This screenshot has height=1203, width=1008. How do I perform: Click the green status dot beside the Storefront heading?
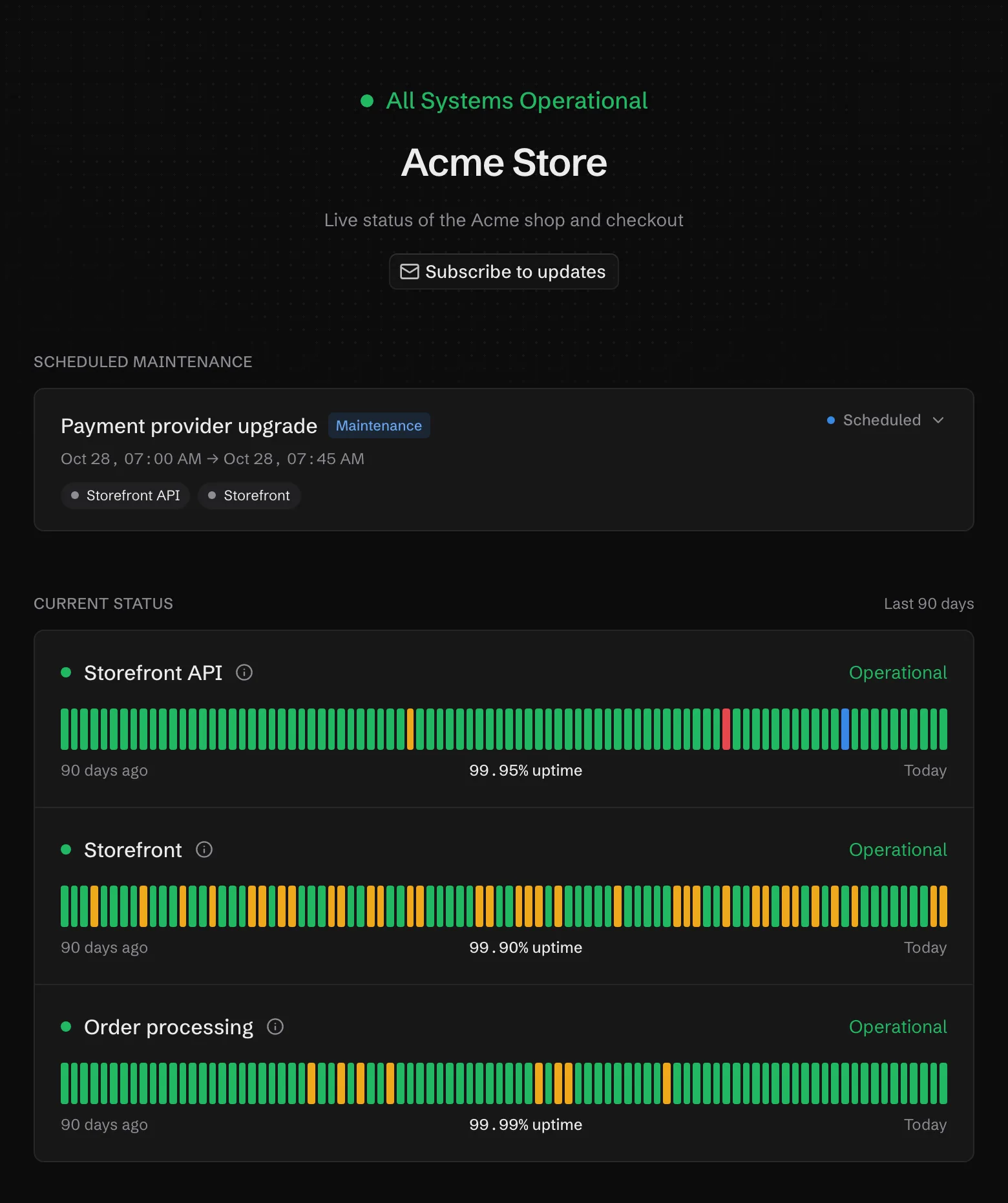(66, 849)
